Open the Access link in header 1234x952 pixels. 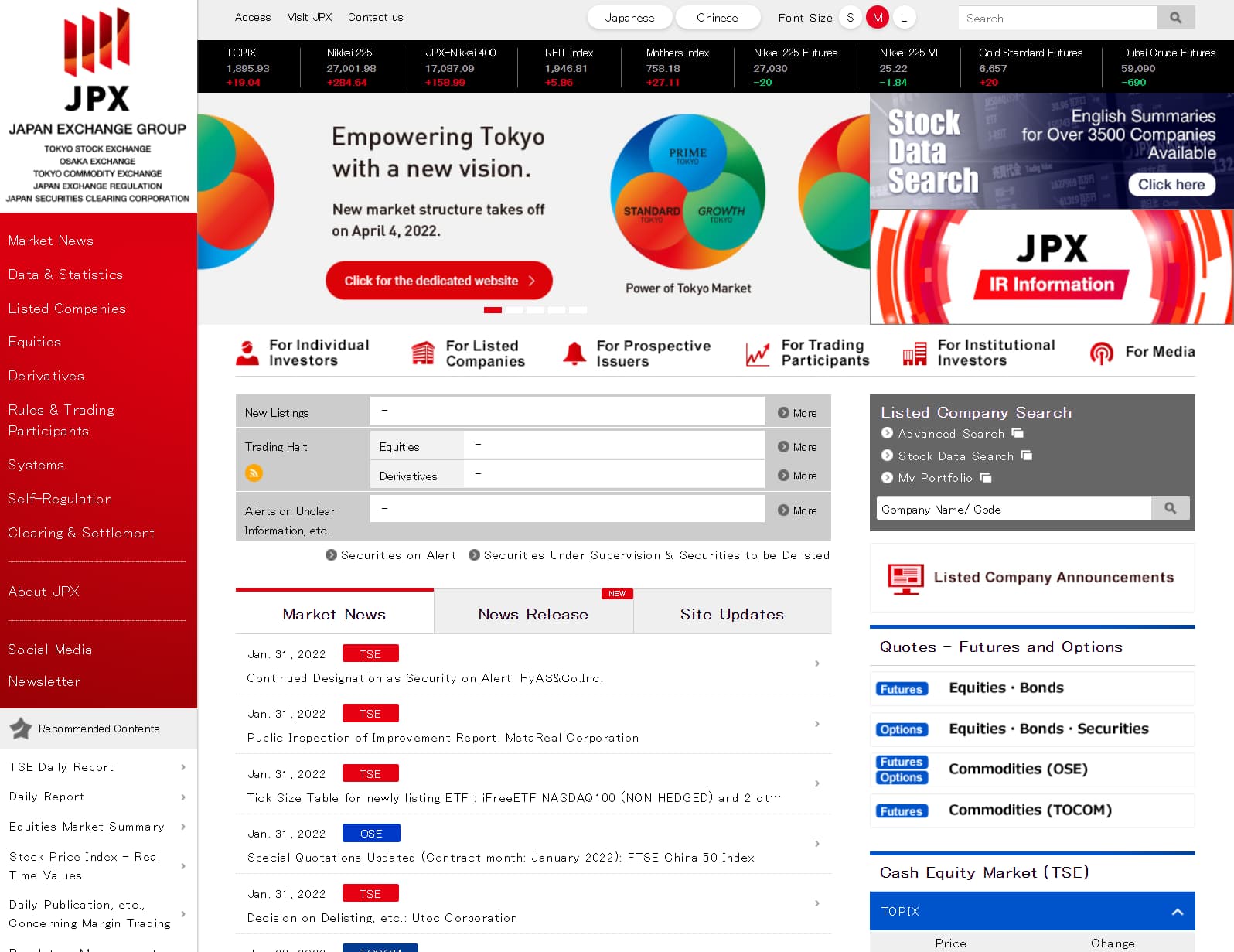[x=253, y=17]
